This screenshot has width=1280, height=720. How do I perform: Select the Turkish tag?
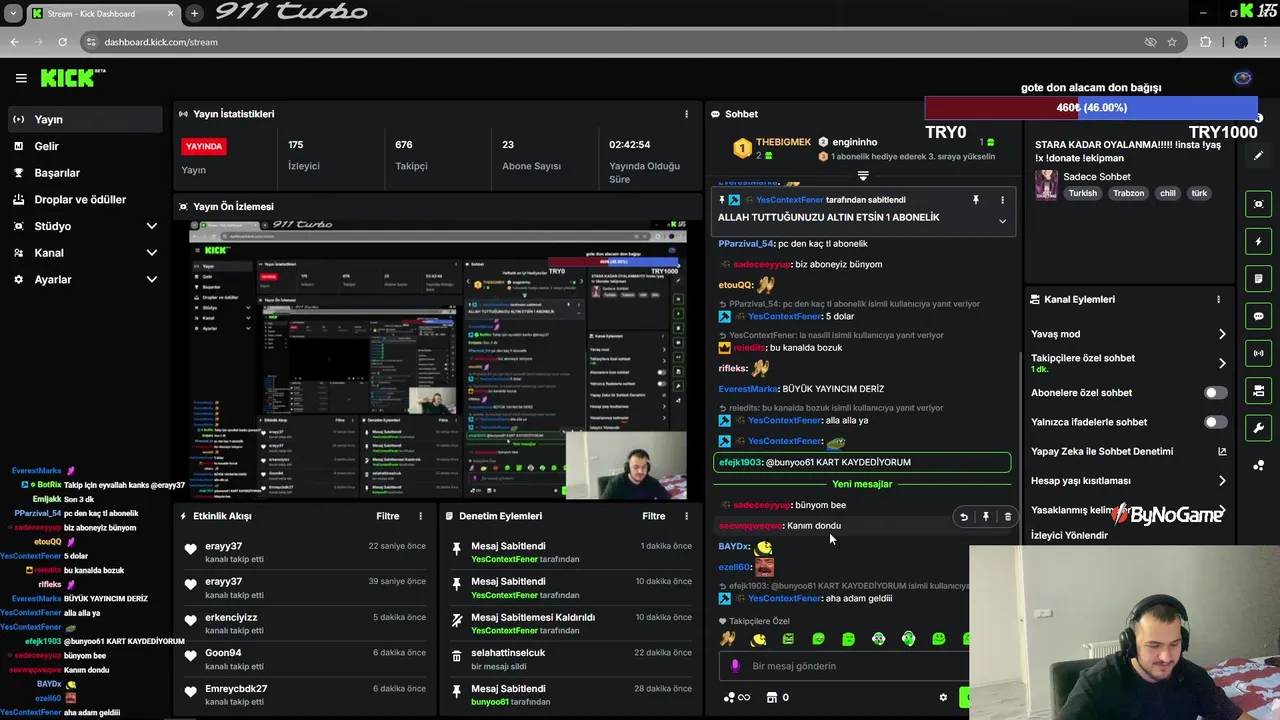[x=1082, y=193]
